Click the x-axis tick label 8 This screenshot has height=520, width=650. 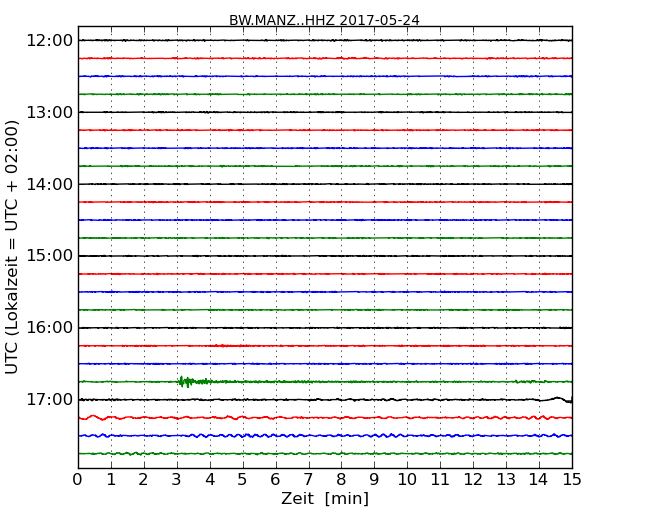pos(341,479)
